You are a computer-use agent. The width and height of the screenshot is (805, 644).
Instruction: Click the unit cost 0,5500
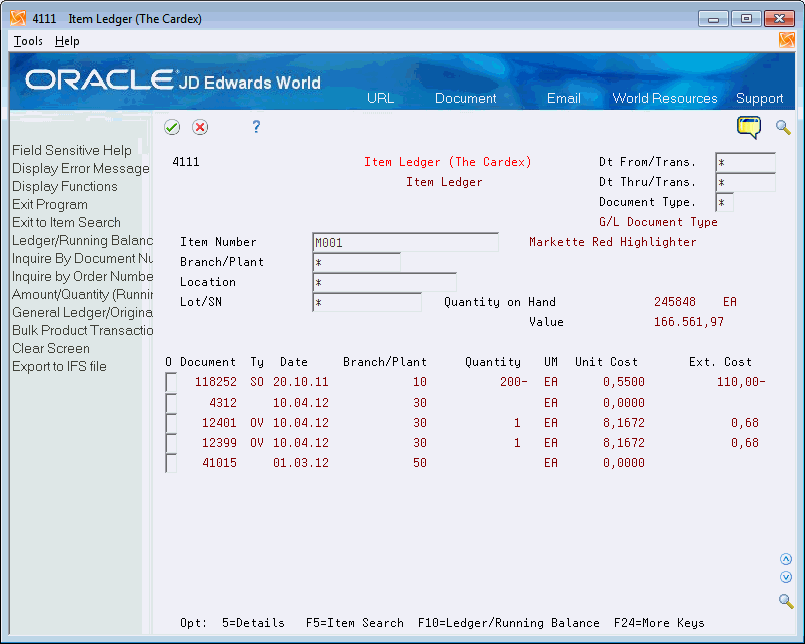coord(624,382)
